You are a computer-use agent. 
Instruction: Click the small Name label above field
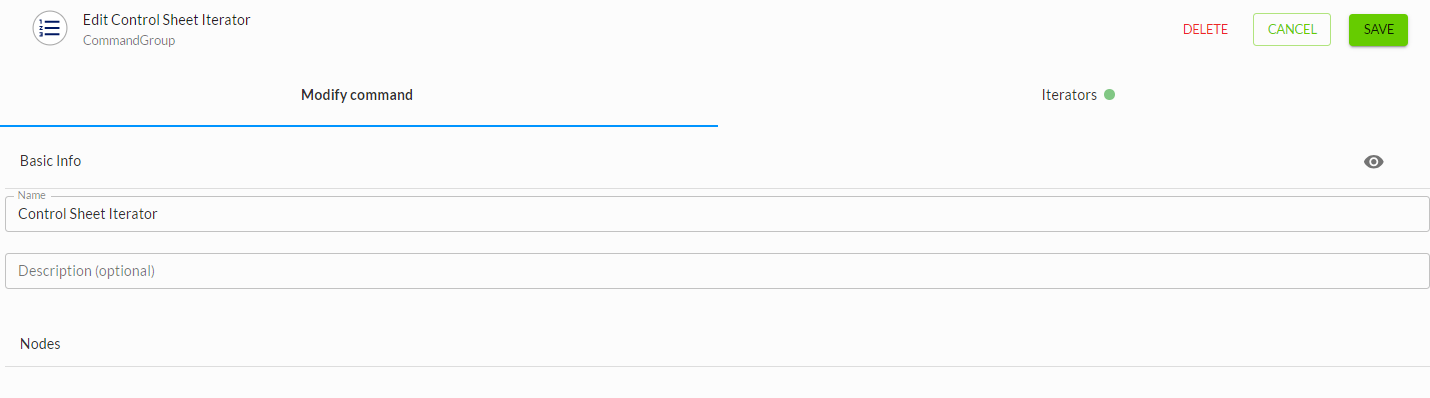[x=33, y=195]
